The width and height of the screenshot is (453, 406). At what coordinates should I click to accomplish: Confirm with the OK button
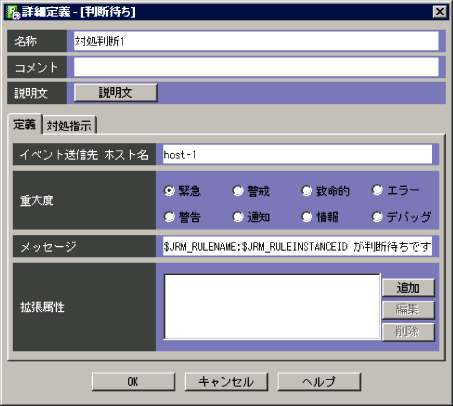tap(133, 382)
